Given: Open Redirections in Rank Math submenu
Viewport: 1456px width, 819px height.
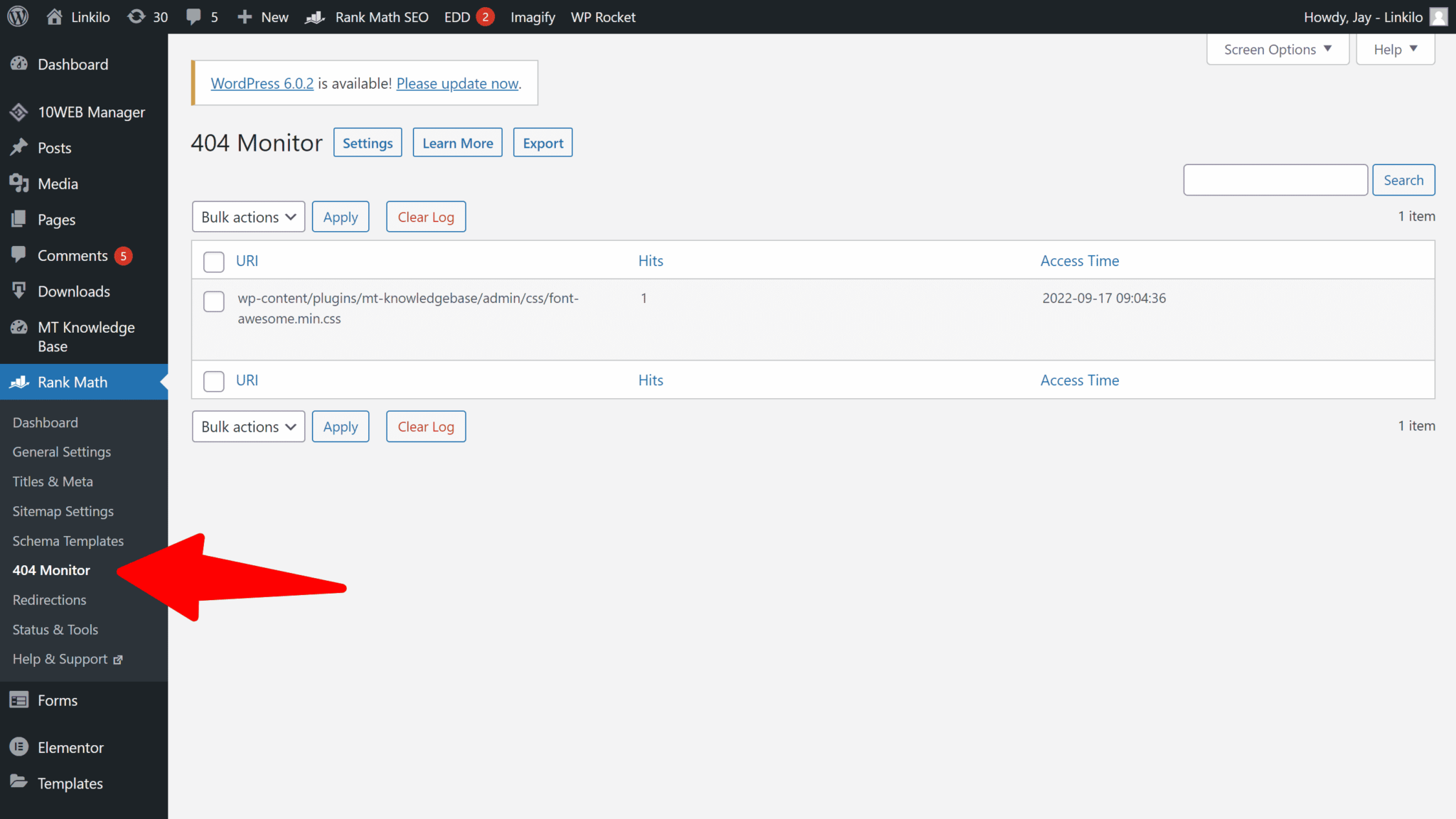Looking at the screenshot, I should click(x=50, y=599).
